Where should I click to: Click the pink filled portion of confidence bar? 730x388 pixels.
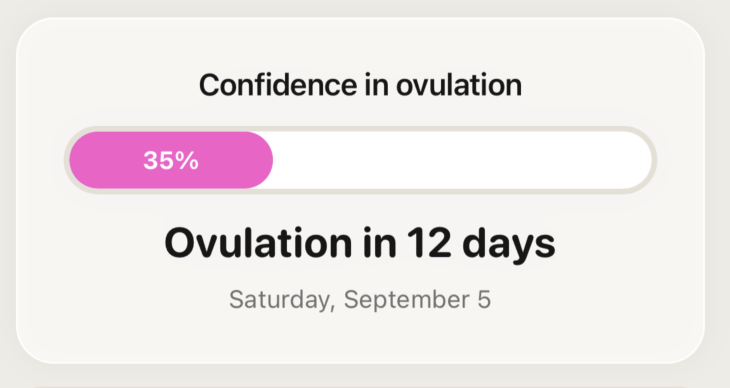171,160
